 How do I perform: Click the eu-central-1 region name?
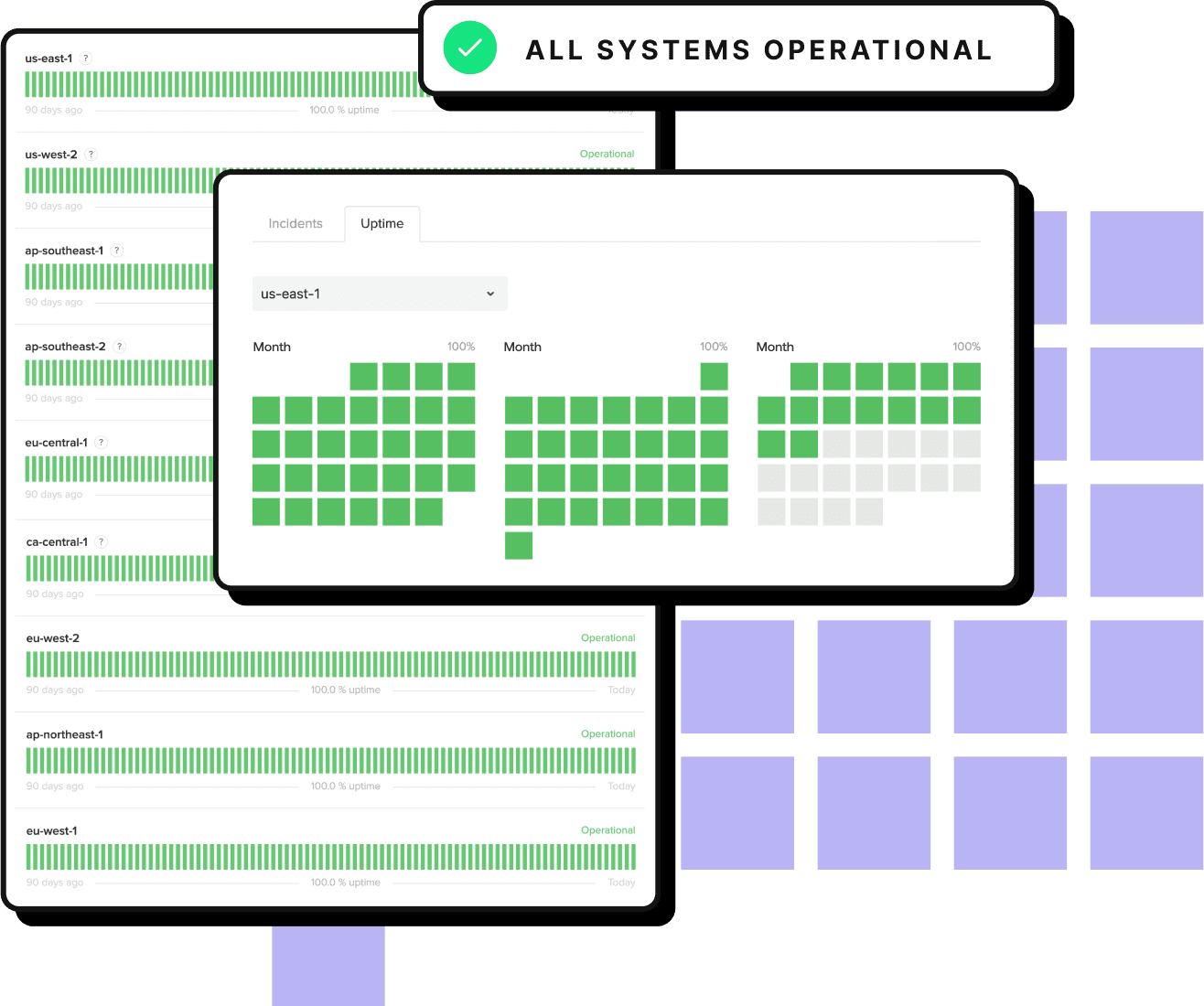click(57, 443)
